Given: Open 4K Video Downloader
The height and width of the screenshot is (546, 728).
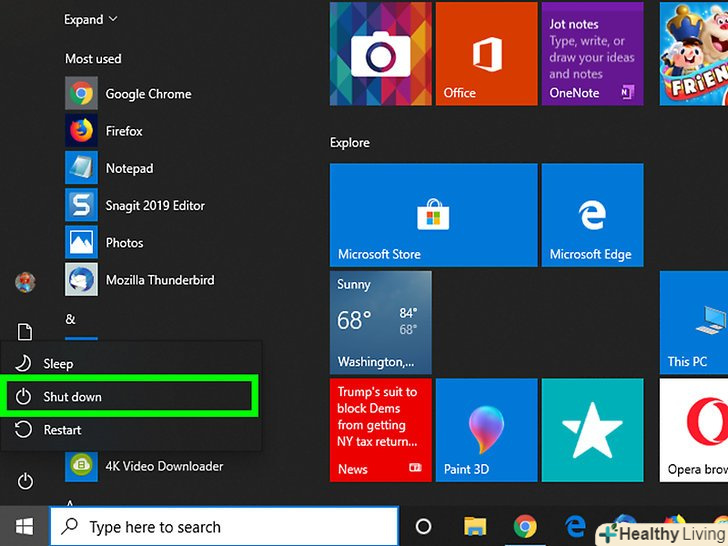Looking at the screenshot, I should click(x=164, y=466).
